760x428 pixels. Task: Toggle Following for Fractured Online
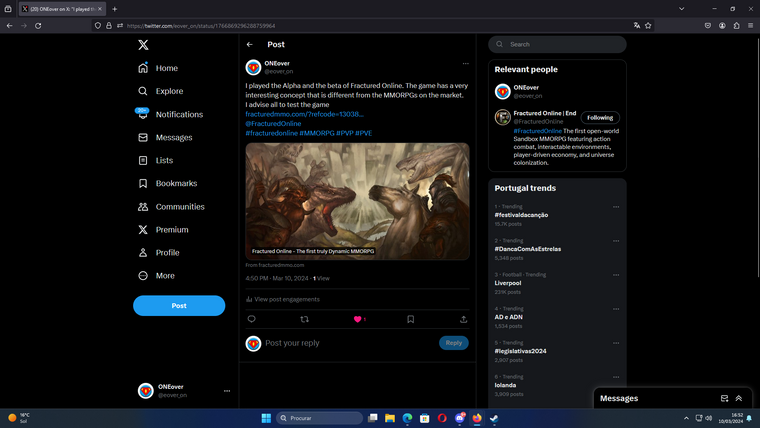pos(600,118)
